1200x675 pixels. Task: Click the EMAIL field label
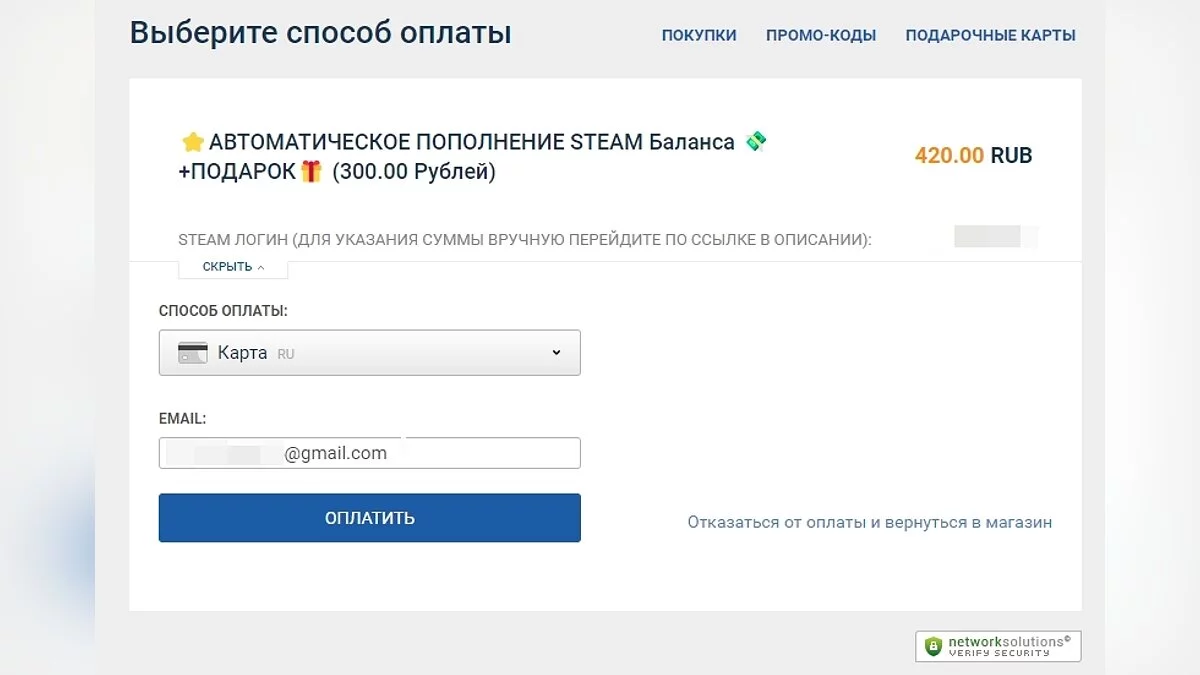182,419
